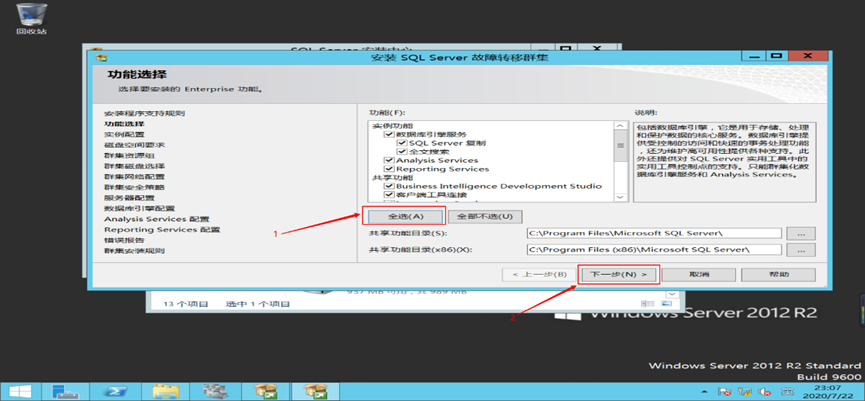Screen dimensions: 865x401
Task: Select the 实例配置 step
Action: (124, 135)
